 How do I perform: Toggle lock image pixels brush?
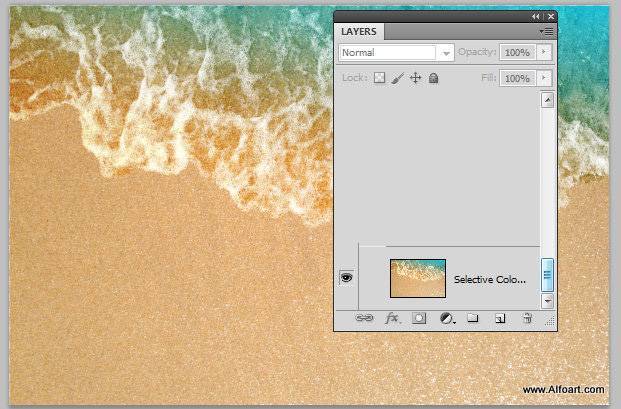point(397,78)
